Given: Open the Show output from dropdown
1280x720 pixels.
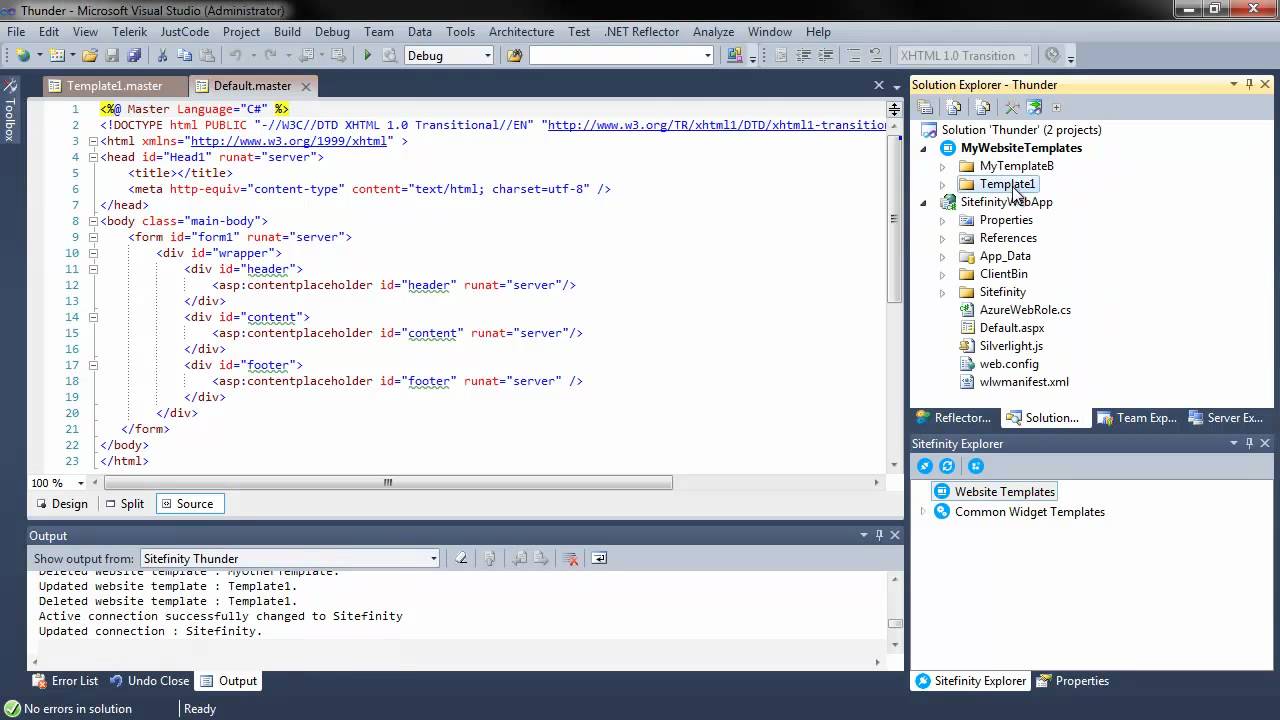Looking at the screenshot, I should 433,559.
